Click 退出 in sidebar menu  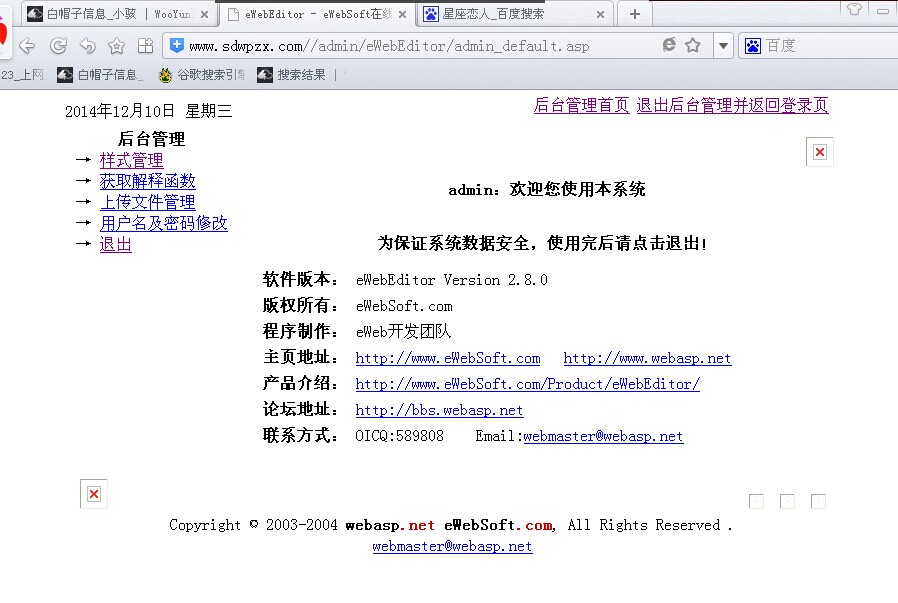115,245
